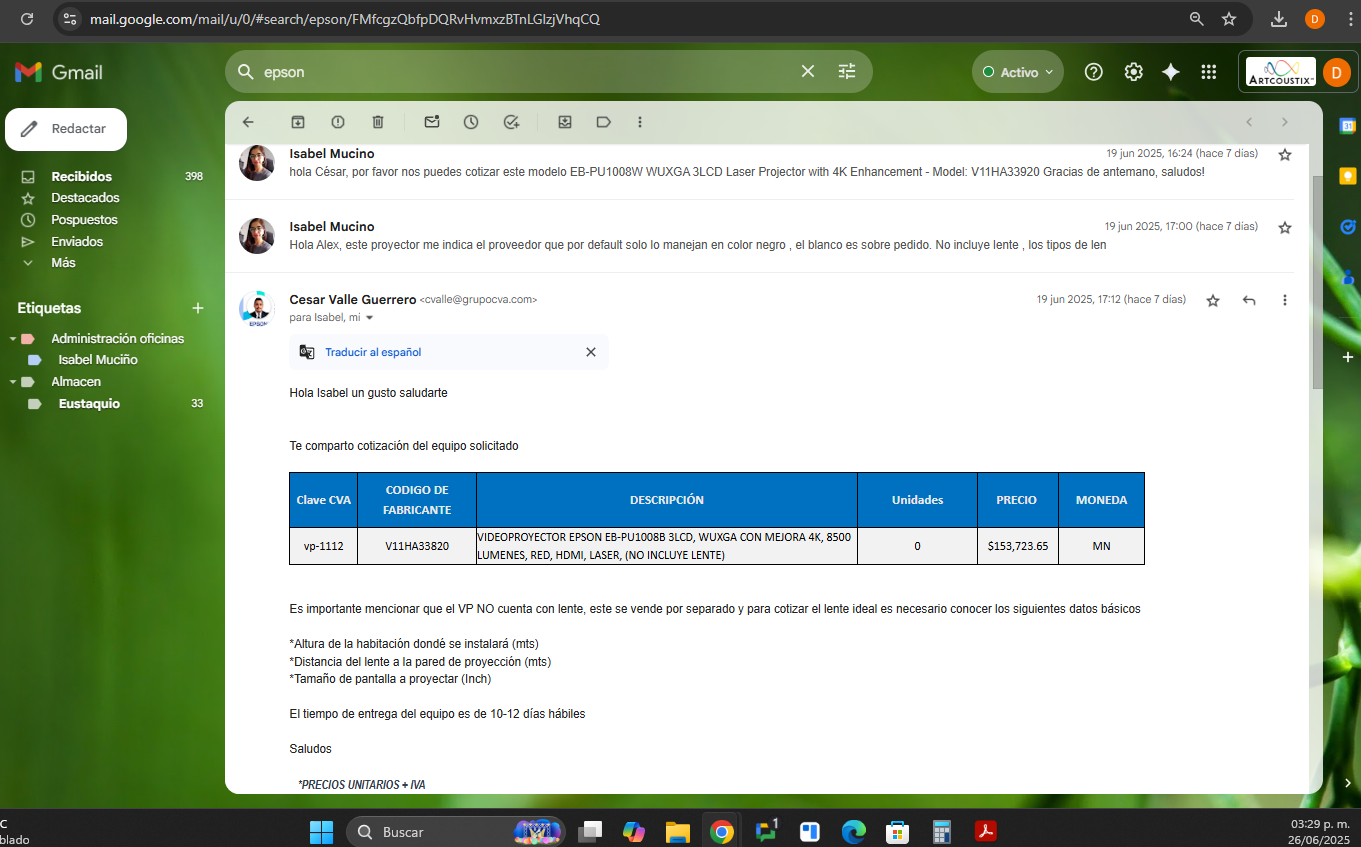
Task: Open more toolbar options menu
Action: pyautogui.click(x=640, y=122)
